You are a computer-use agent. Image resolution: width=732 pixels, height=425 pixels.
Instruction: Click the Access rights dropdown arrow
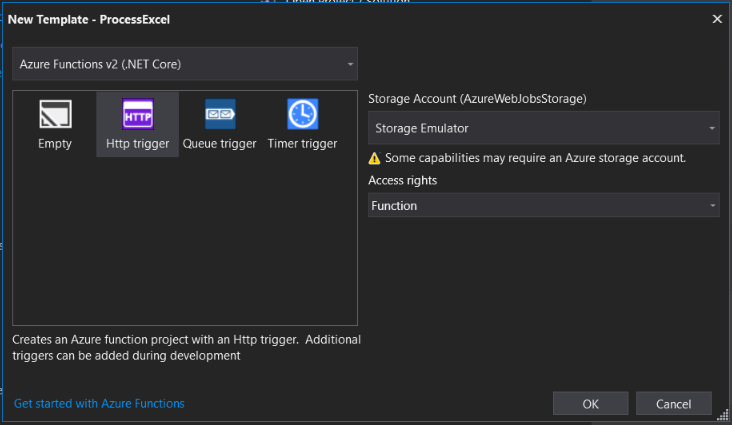[712, 205]
